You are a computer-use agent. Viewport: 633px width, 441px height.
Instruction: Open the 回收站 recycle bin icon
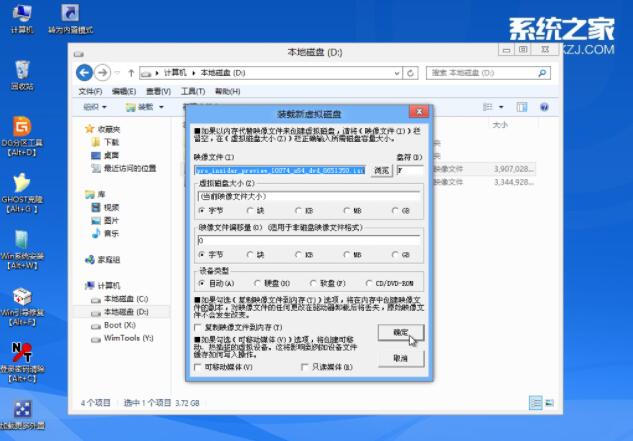click(21, 71)
